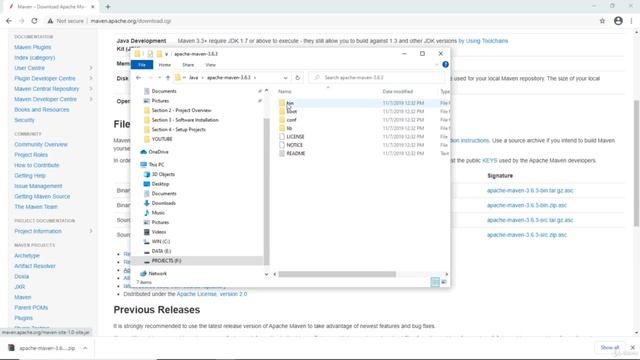Expand the Explorer ribbon chevron
Image resolution: width=640 pixels, height=360 pixels.
pos(436,64)
